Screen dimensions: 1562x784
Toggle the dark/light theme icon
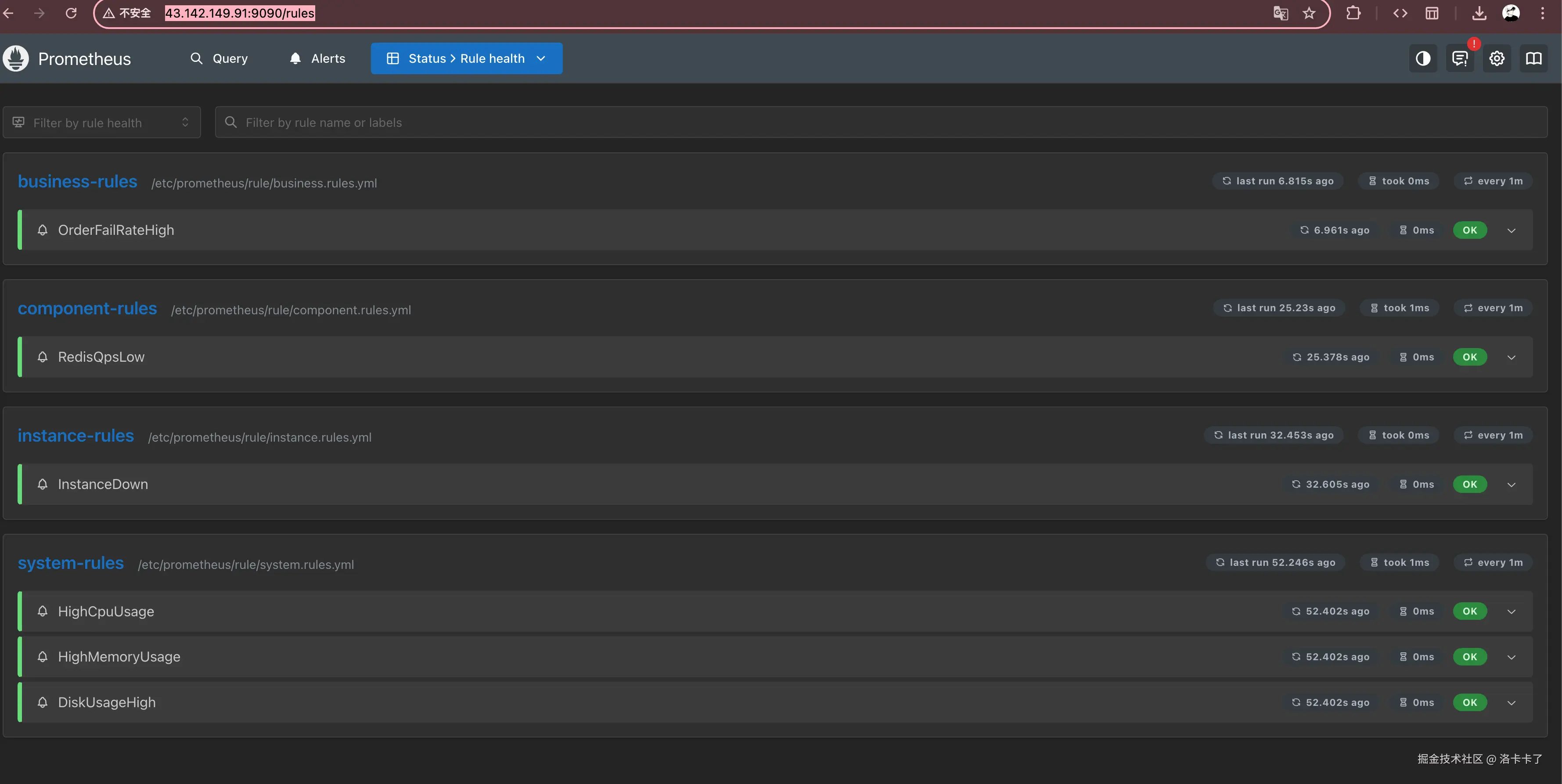click(x=1422, y=59)
